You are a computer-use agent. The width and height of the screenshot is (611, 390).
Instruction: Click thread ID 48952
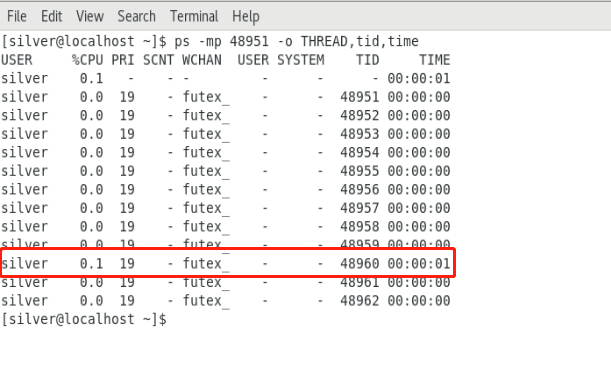point(360,116)
